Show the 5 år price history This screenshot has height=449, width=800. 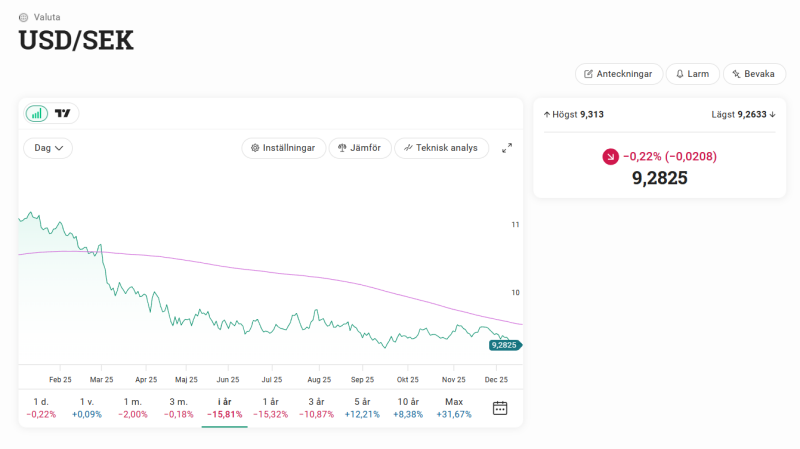[362, 408]
